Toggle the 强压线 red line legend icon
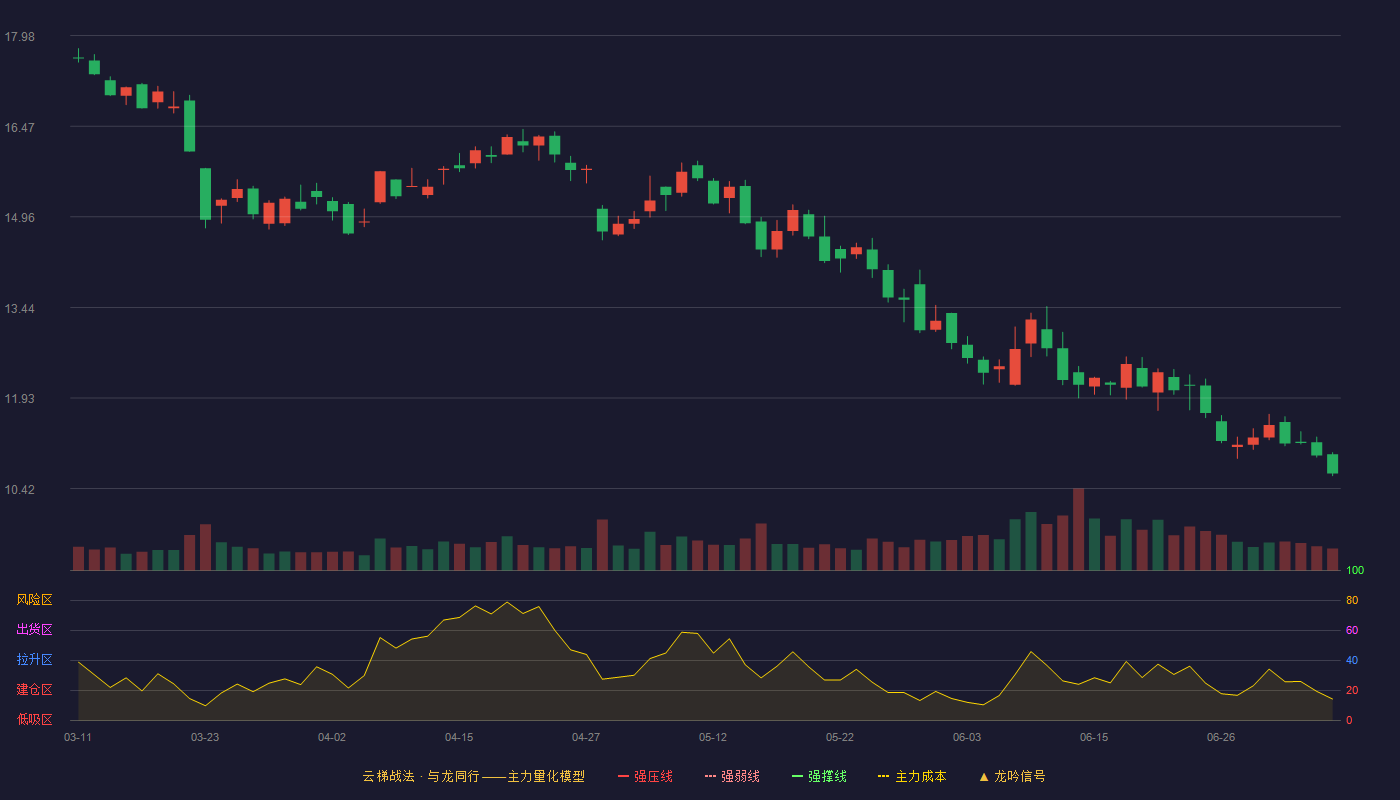This screenshot has width=1400, height=800. pyautogui.click(x=624, y=776)
